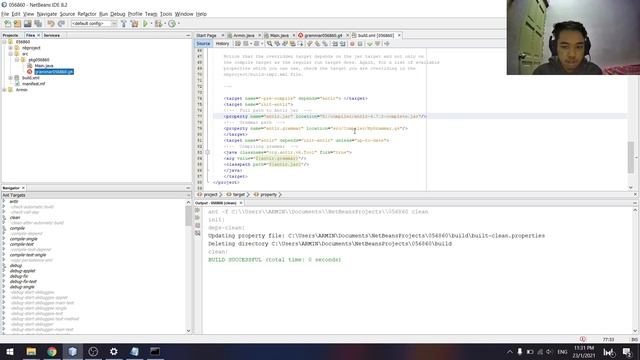Toggle the History view button
Screen dimensions: 640x360
click(222, 44)
